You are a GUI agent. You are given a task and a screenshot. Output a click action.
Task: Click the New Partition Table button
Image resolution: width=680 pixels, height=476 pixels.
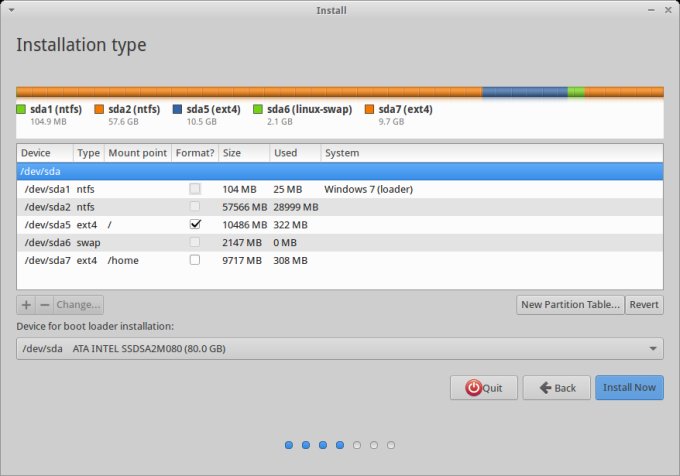(570, 305)
